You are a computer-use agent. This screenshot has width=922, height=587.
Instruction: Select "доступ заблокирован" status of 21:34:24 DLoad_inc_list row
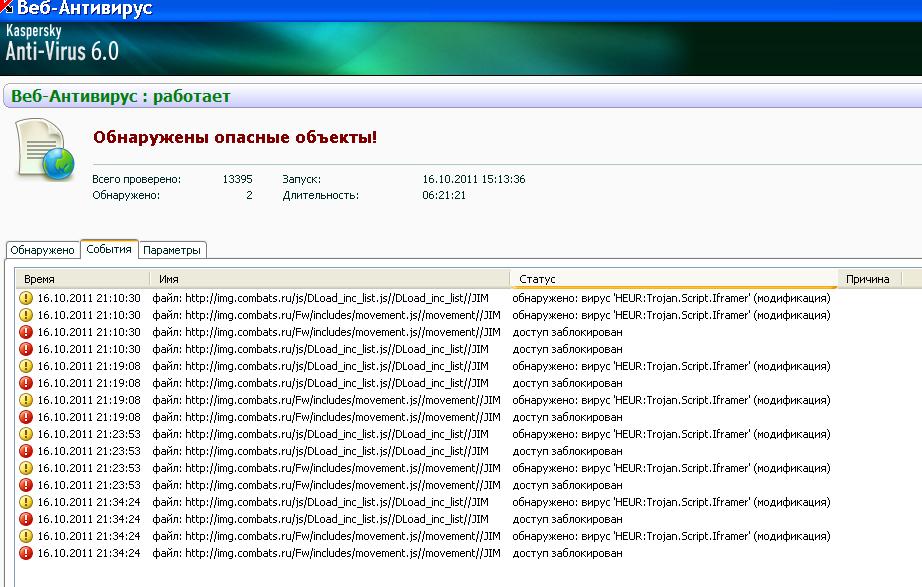pos(567,520)
